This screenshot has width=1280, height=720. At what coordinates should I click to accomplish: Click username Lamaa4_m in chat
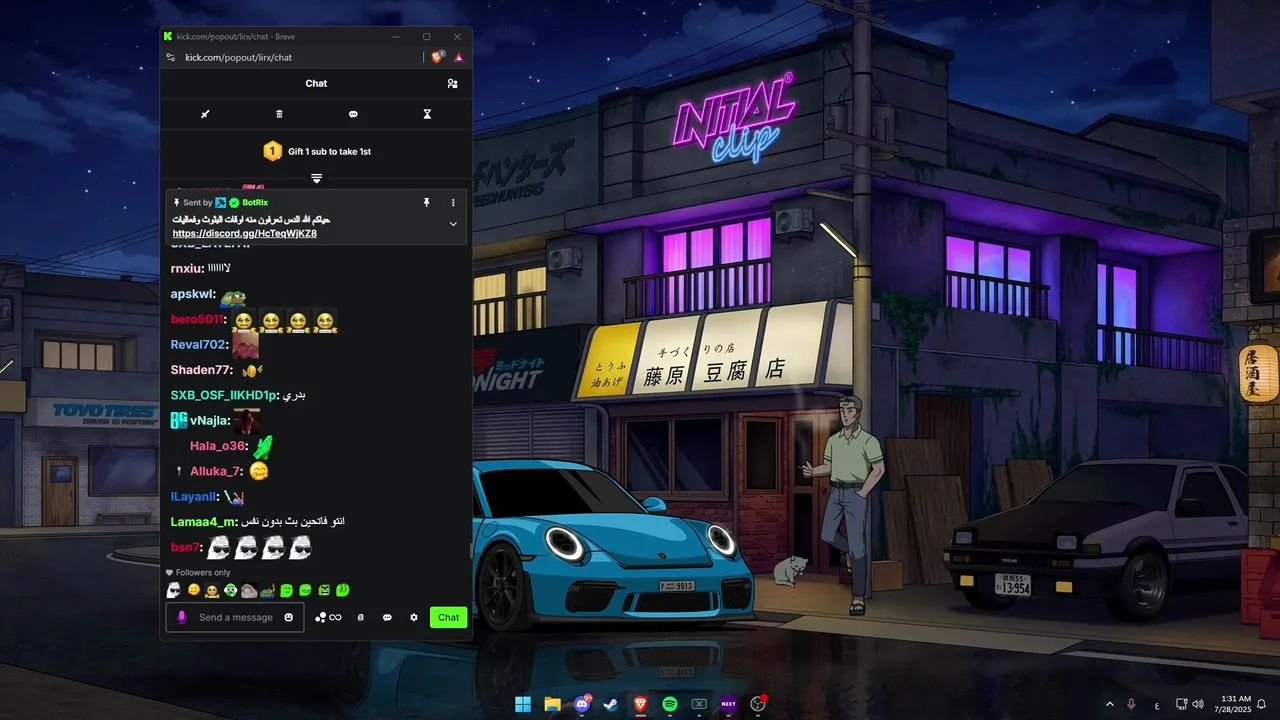203,521
